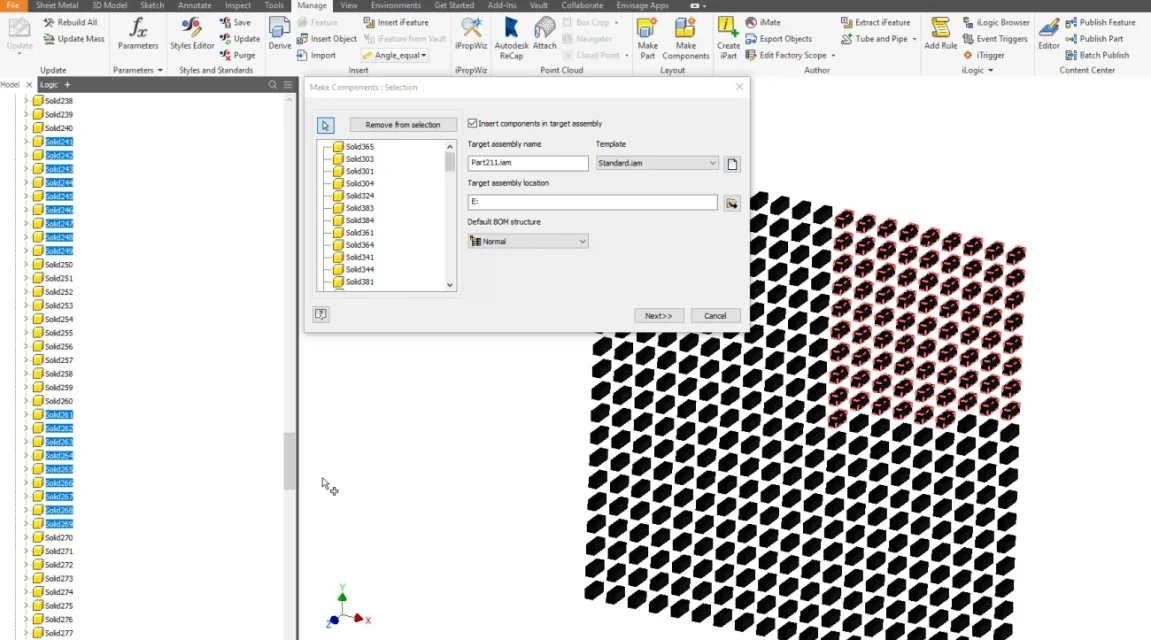
Task: Open the Content Center Editor
Action: pos(1049,34)
